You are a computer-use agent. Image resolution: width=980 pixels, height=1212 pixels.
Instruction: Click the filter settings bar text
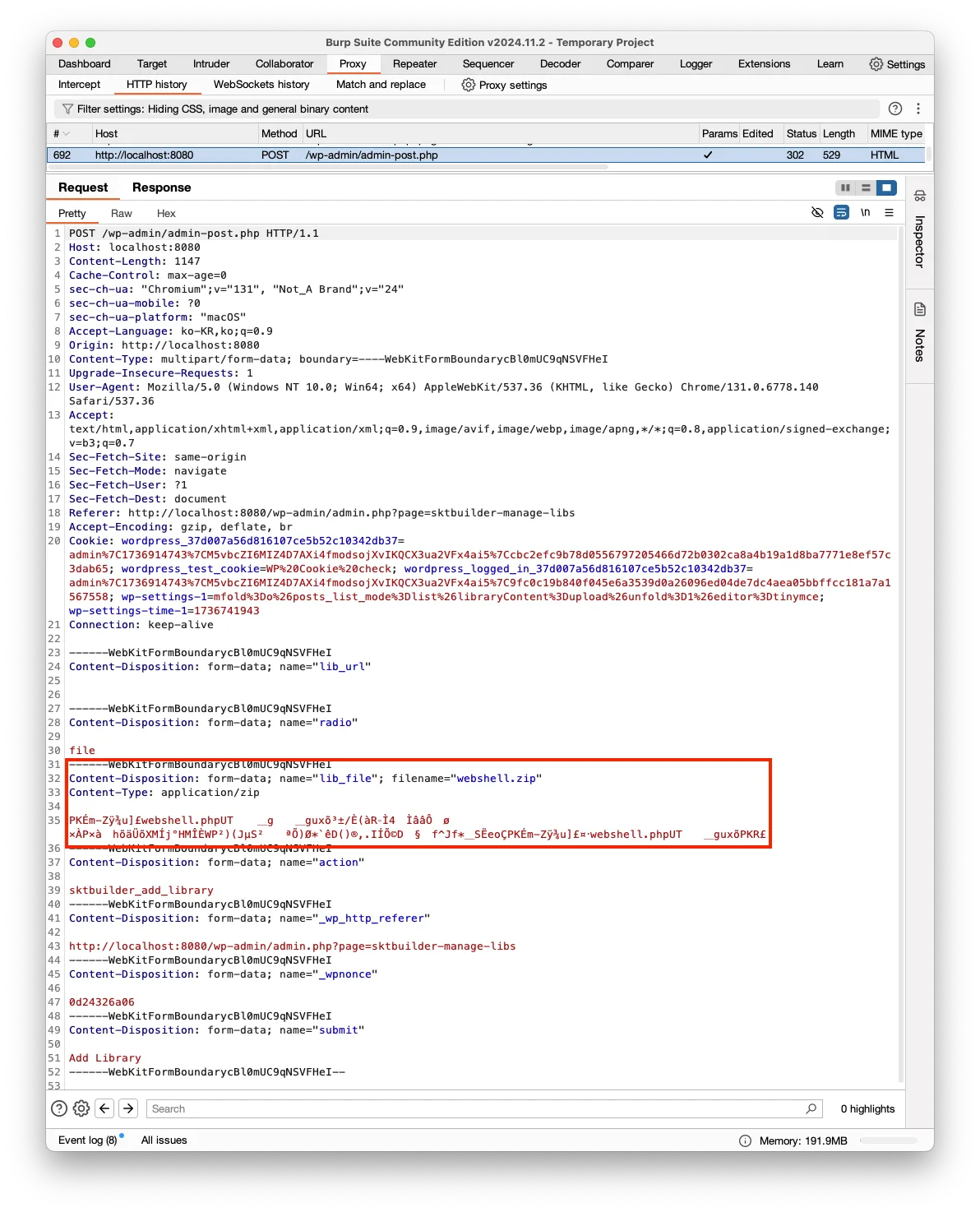223,109
